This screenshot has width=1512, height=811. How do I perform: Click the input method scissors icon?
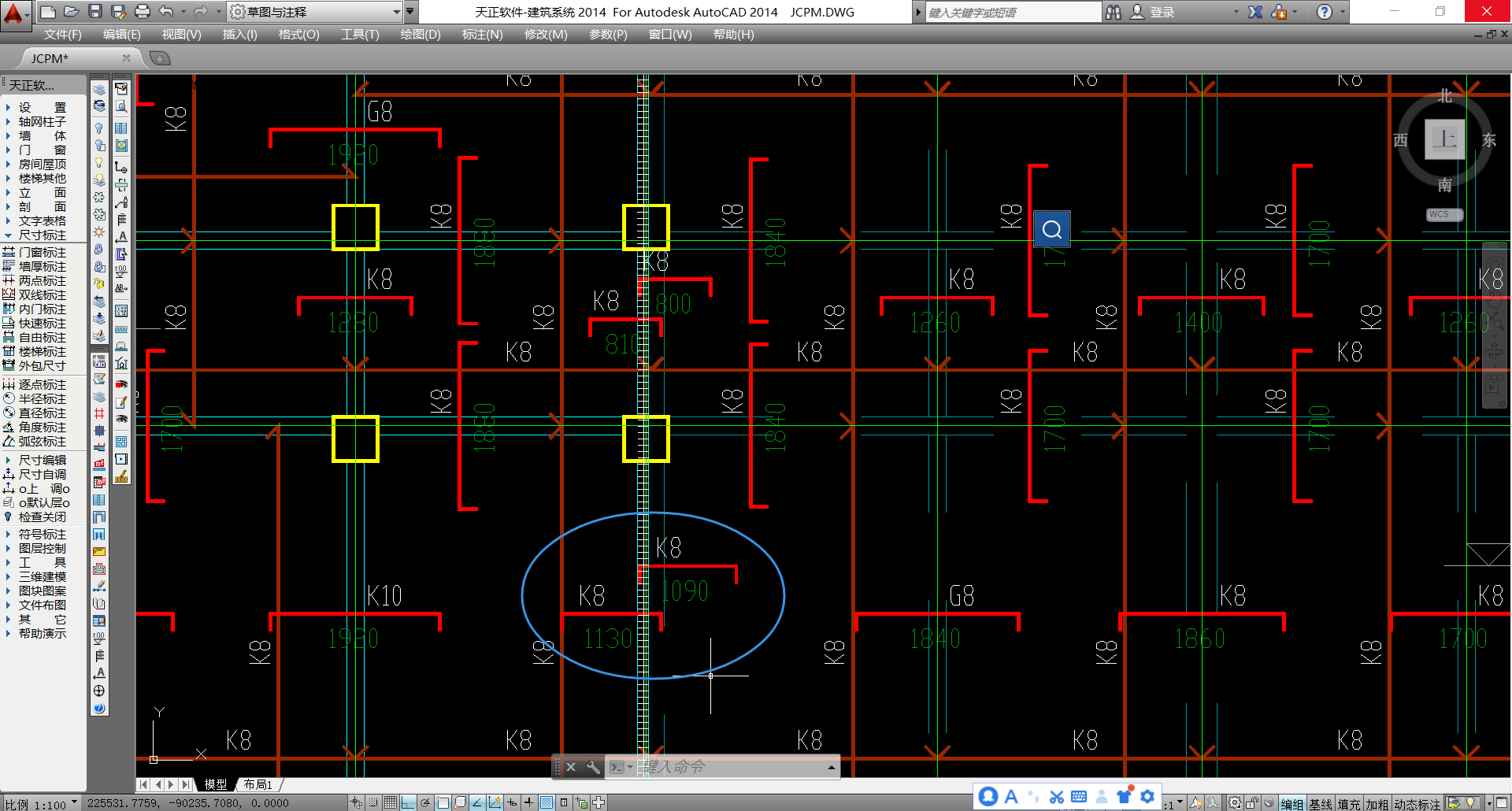[x=1056, y=797]
